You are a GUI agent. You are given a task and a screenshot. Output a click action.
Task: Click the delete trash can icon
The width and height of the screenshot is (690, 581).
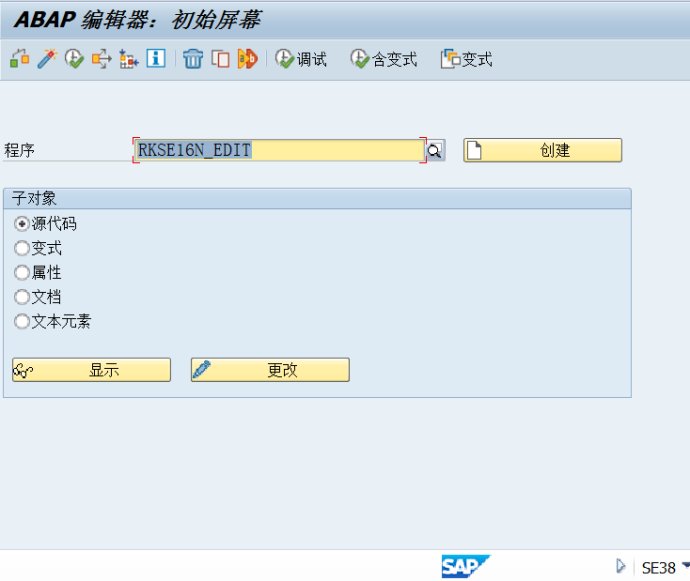(193, 59)
